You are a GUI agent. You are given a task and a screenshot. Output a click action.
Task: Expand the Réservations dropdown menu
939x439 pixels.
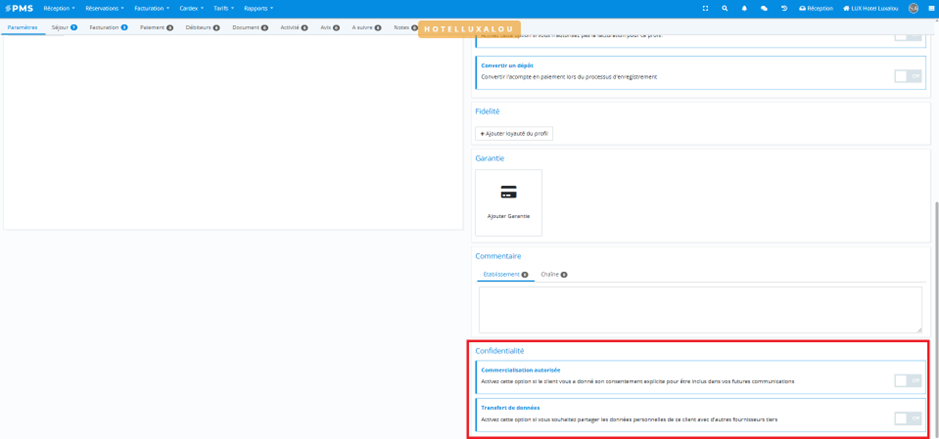pos(104,8)
